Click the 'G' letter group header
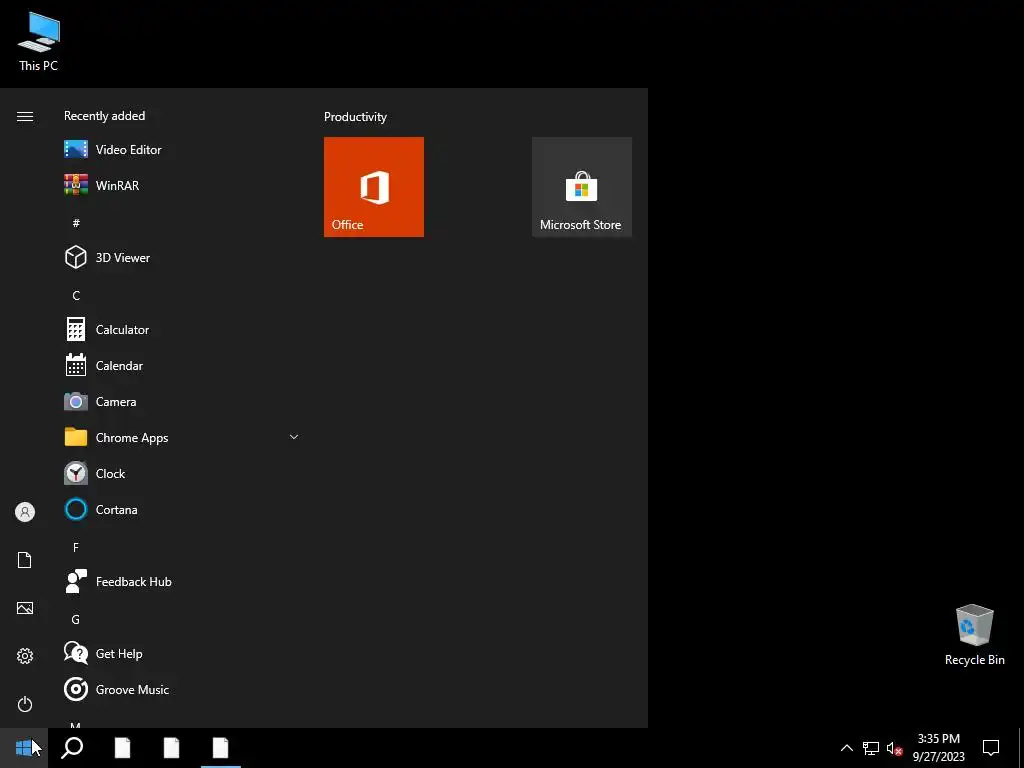This screenshot has height=768, width=1024. (x=76, y=620)
